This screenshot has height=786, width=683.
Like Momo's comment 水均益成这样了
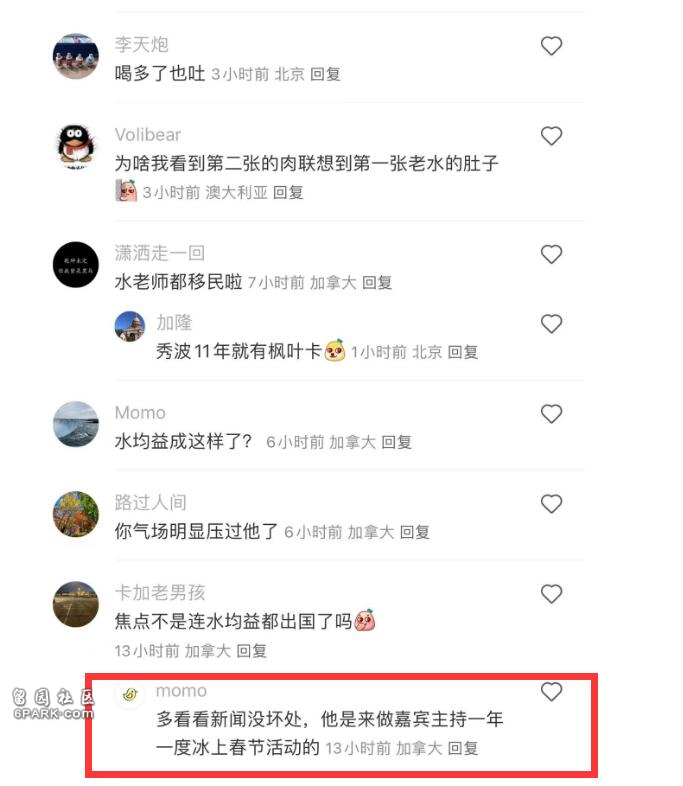(551, 414)
